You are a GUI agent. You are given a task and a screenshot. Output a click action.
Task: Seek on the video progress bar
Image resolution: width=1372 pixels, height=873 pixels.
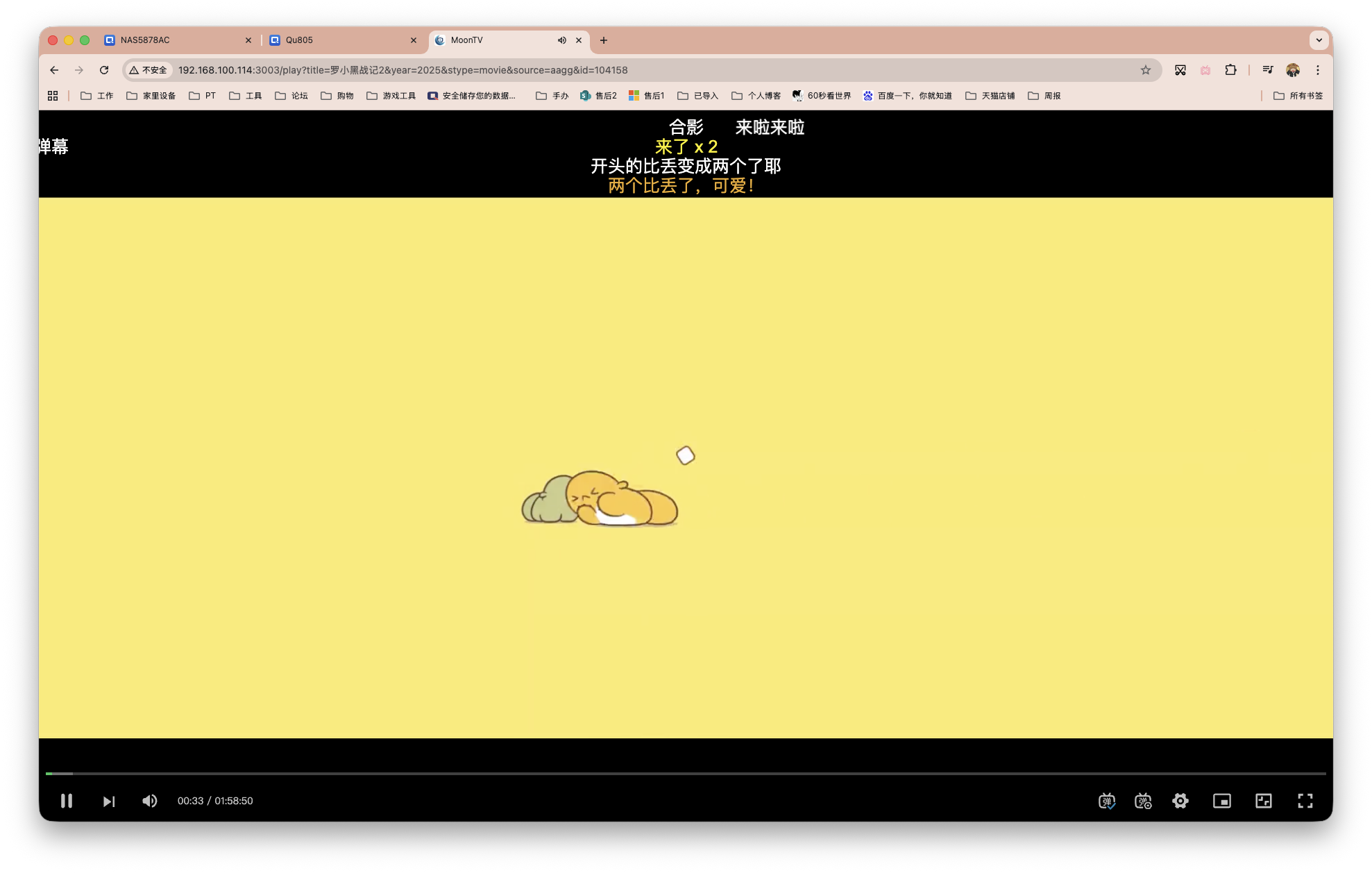pos(686,773)
